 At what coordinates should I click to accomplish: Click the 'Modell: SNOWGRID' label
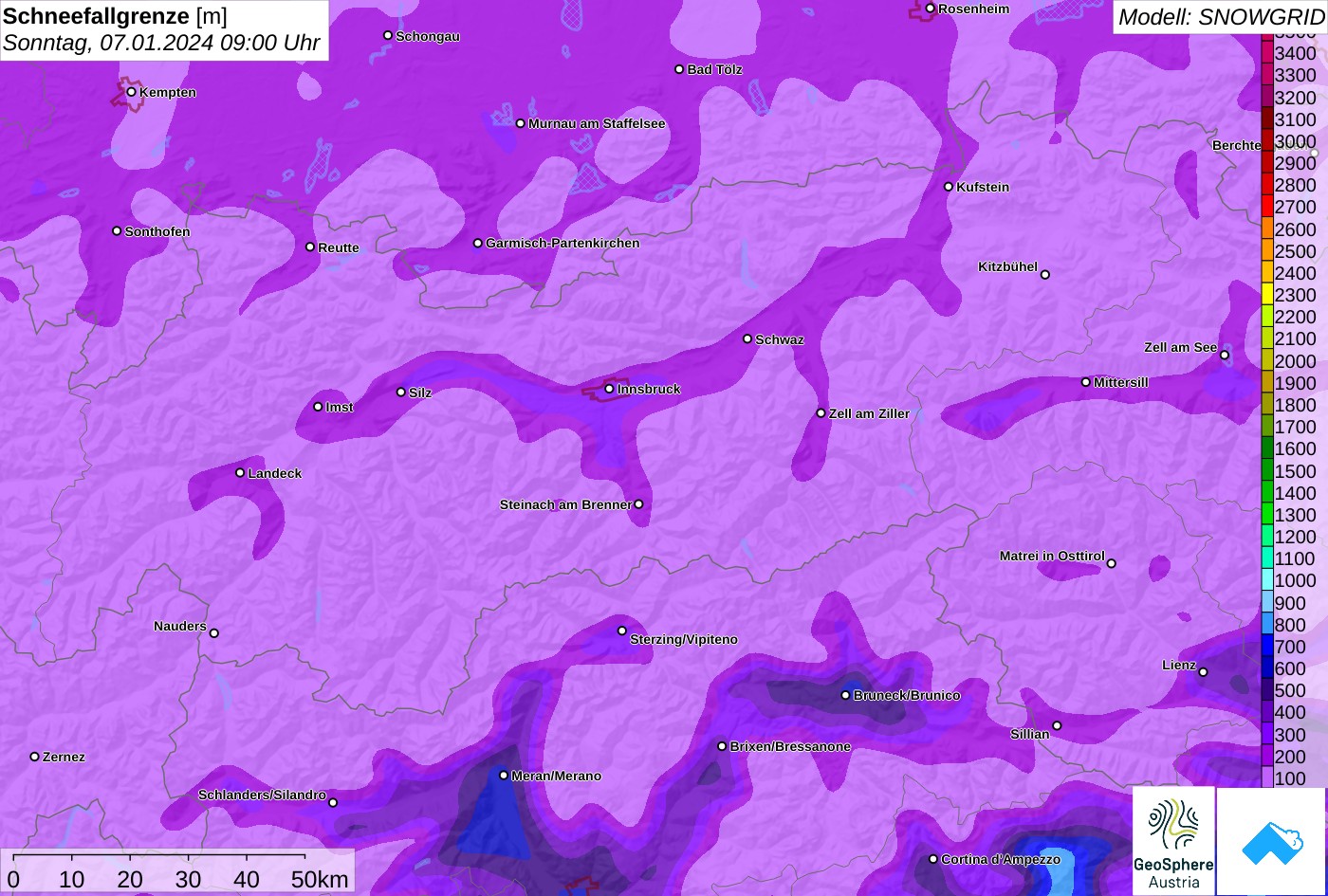(1221, 16)
